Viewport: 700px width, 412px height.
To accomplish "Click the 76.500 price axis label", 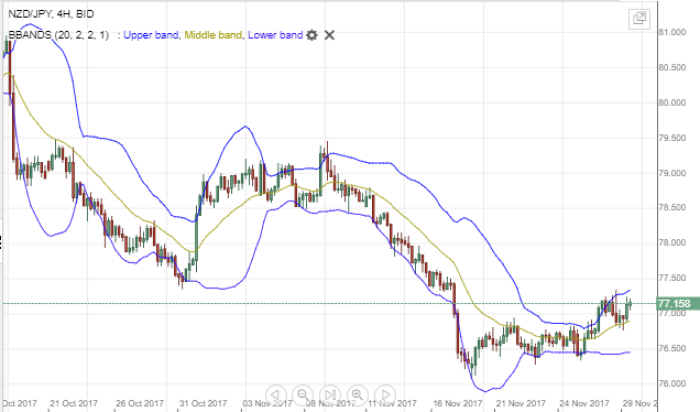I will pos(672,348).
